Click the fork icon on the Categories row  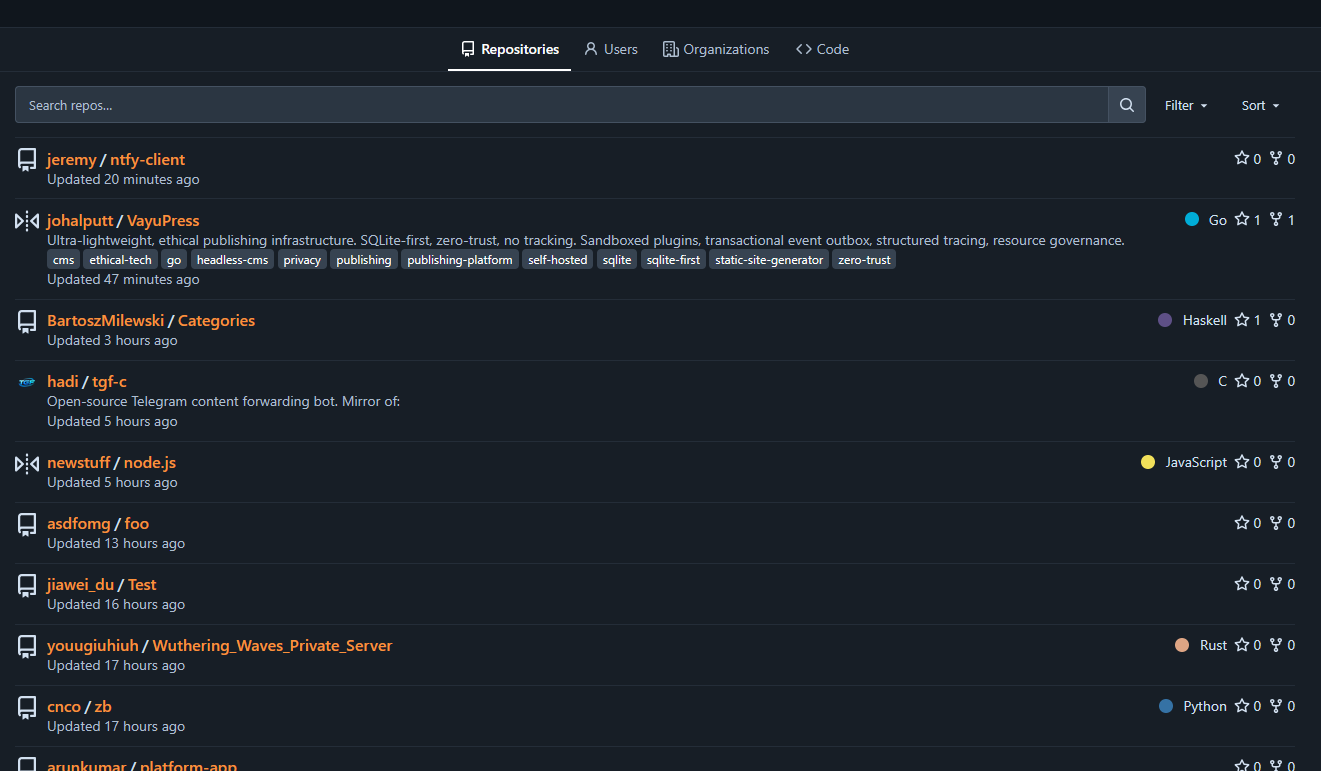pyautogui.click(x=1276, y=320)
